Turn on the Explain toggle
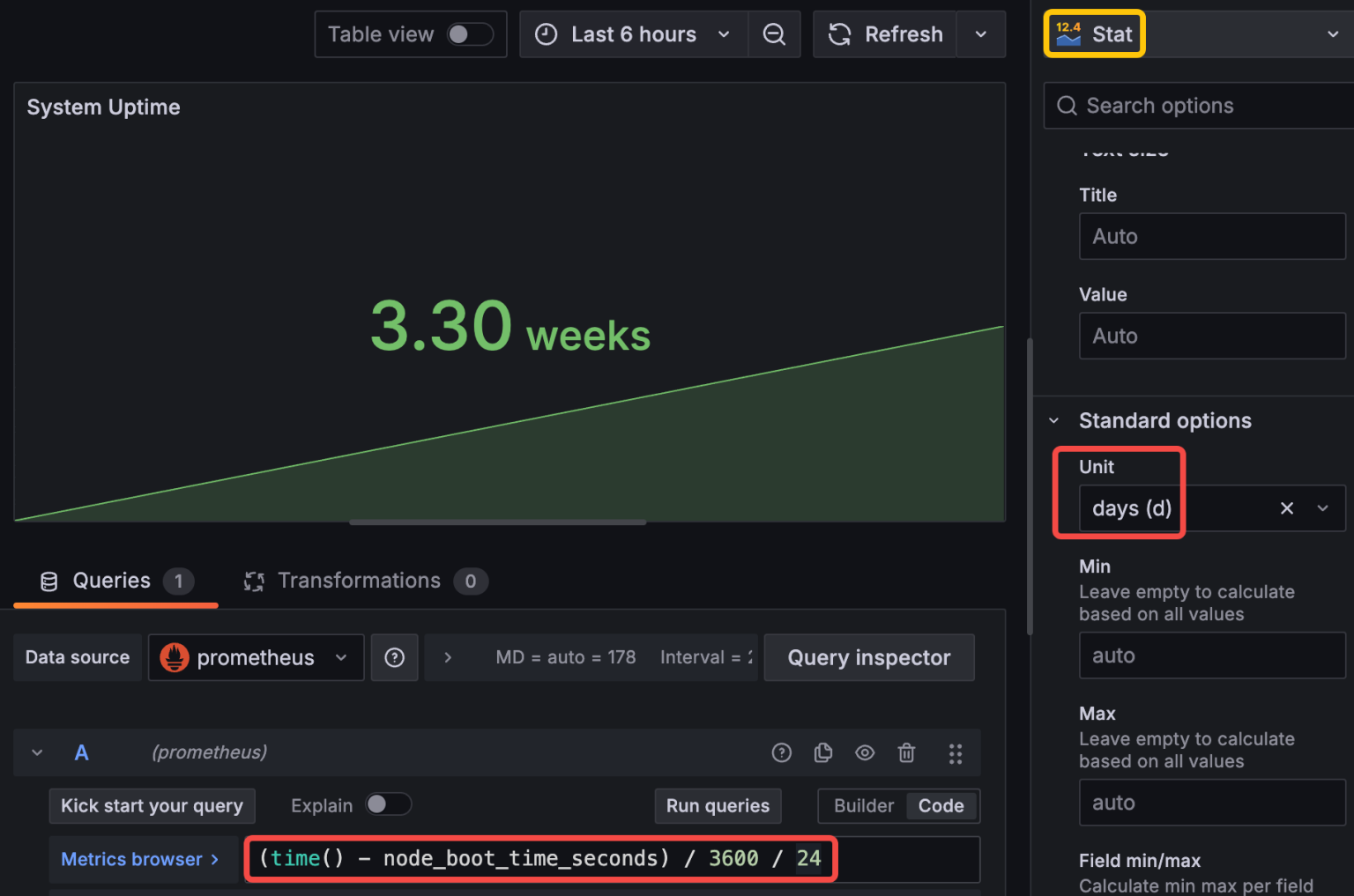The image size is (1354, 896). (x=388, y=804)
